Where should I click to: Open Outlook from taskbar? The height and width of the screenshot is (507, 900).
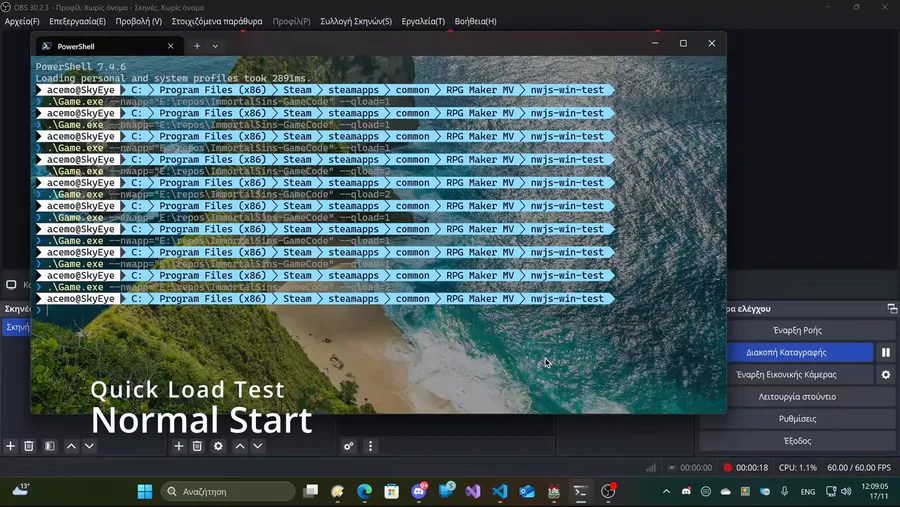(527, 491)
